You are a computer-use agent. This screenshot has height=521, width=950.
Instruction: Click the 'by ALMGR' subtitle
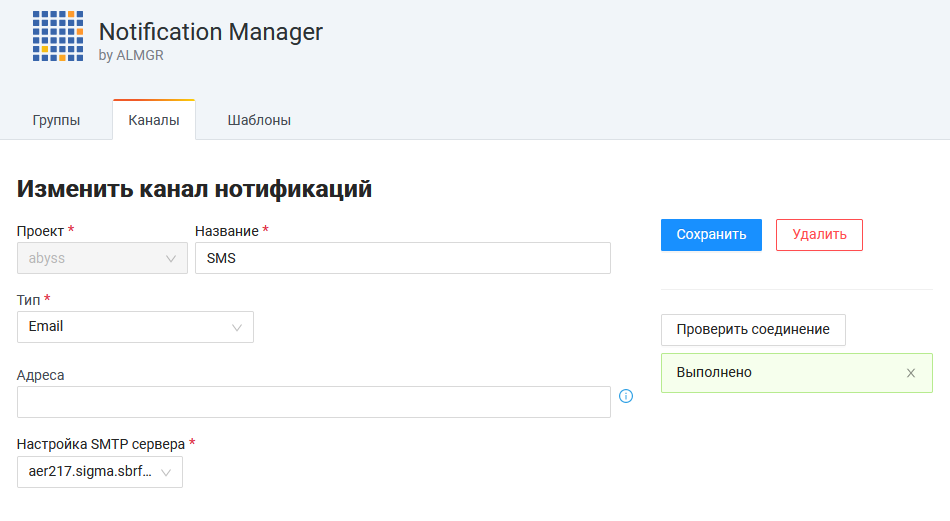tap(131, 55)
